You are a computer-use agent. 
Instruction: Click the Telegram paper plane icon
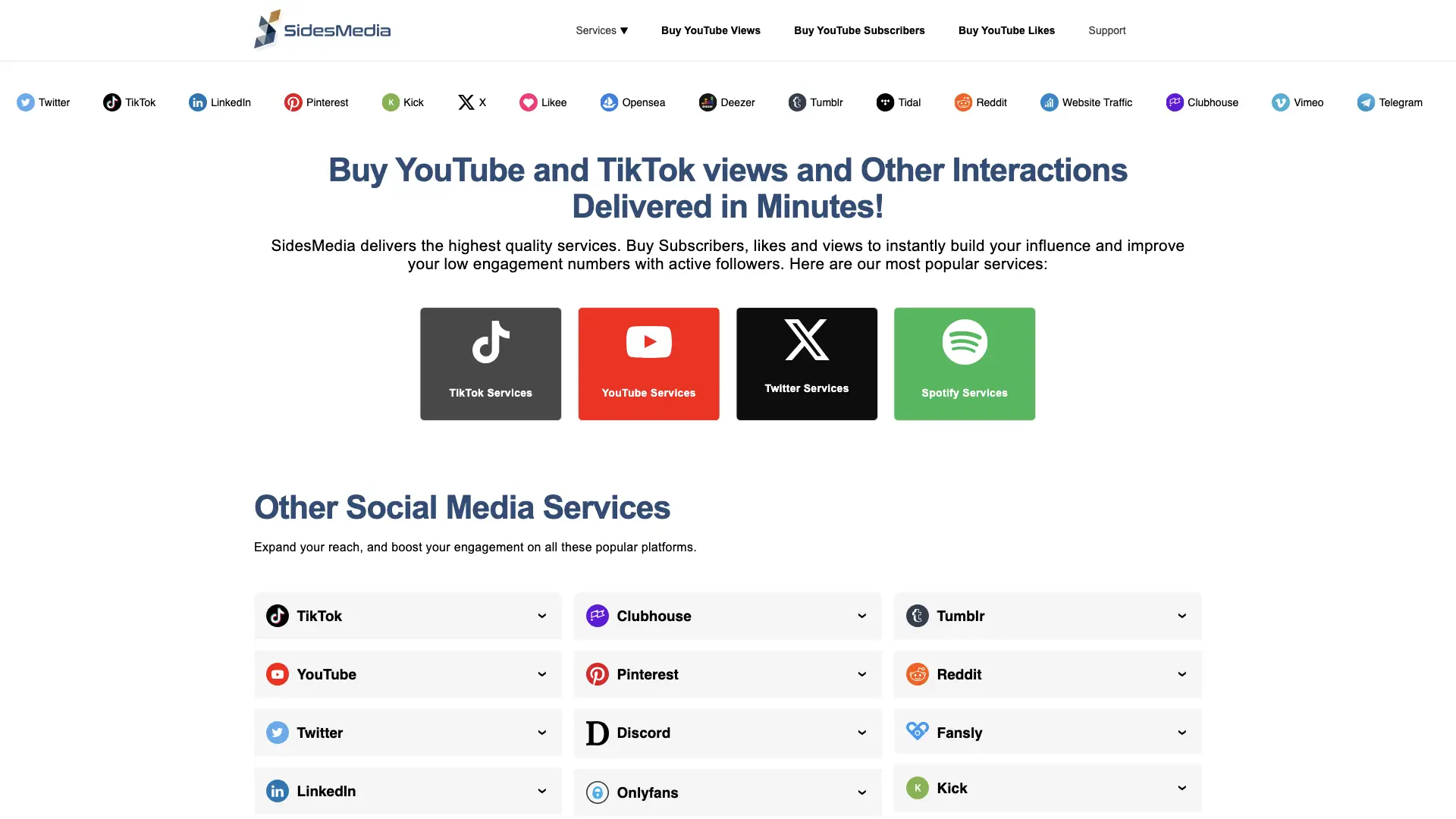(x=1365, y=102)
